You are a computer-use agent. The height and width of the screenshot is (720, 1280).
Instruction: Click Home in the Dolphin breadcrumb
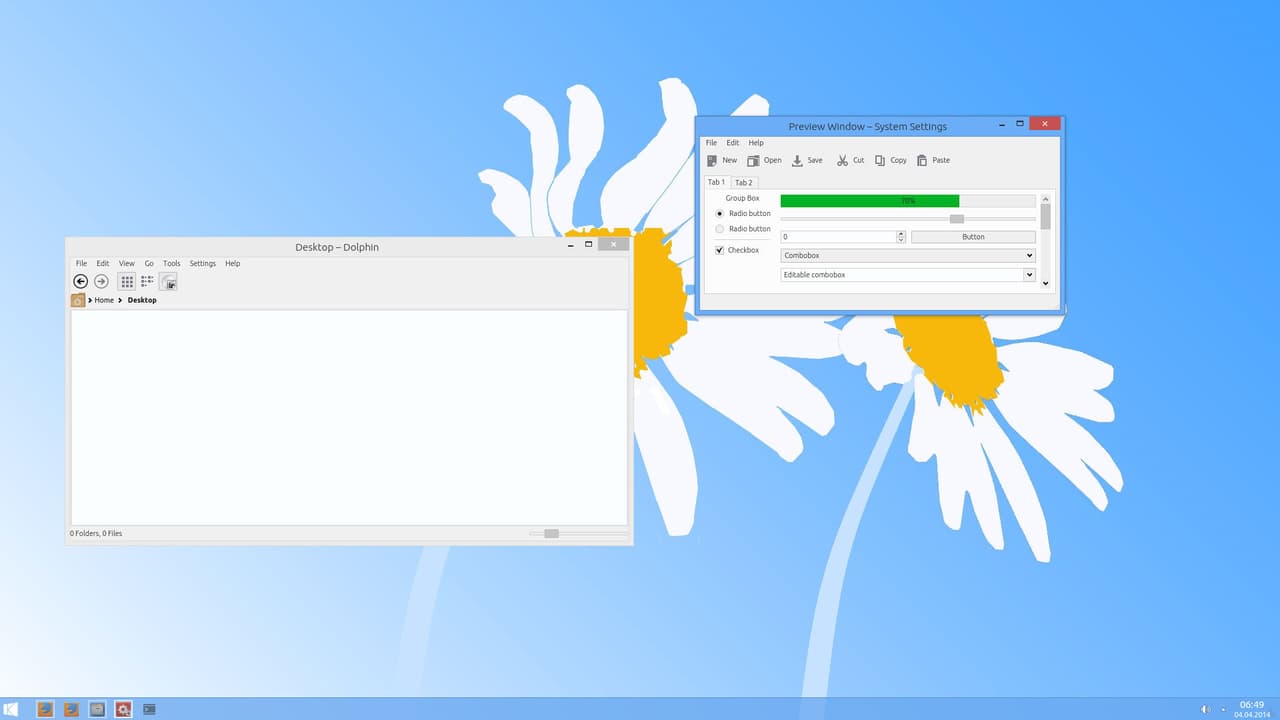(x=104, y=300)
